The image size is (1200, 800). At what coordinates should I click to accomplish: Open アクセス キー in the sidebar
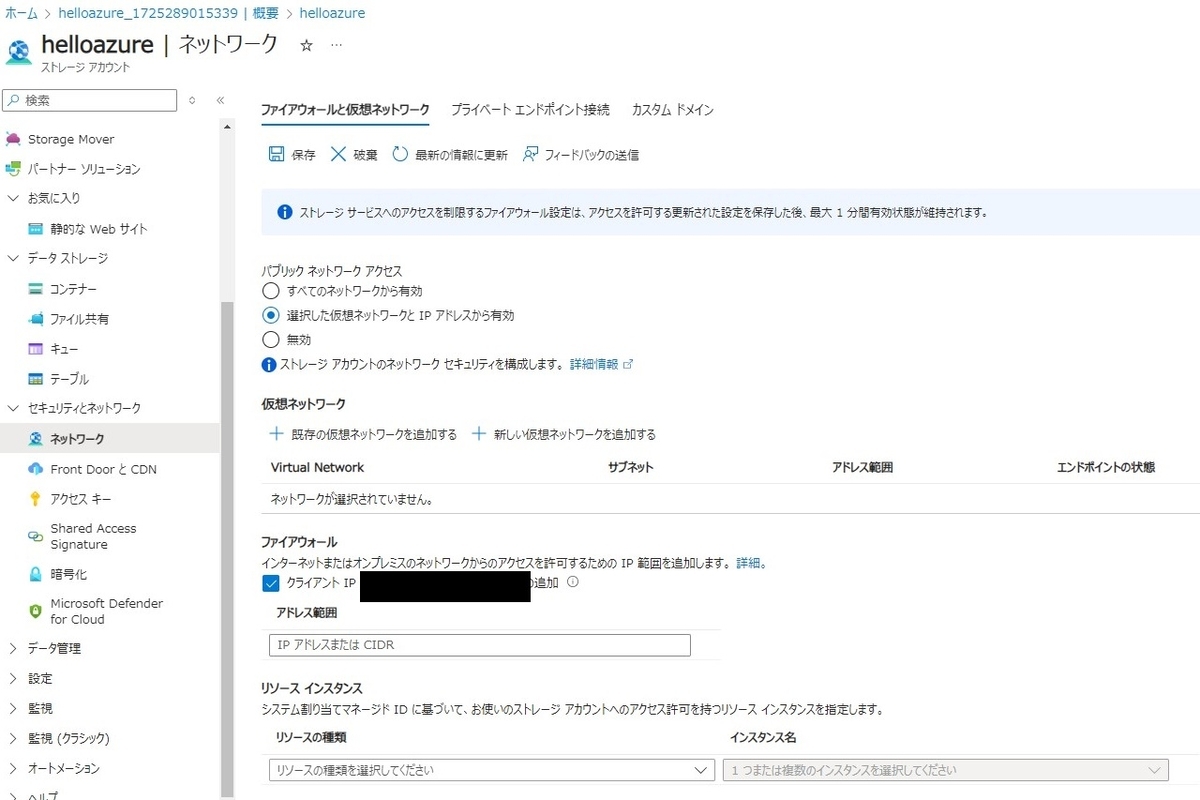pos(81,499)
